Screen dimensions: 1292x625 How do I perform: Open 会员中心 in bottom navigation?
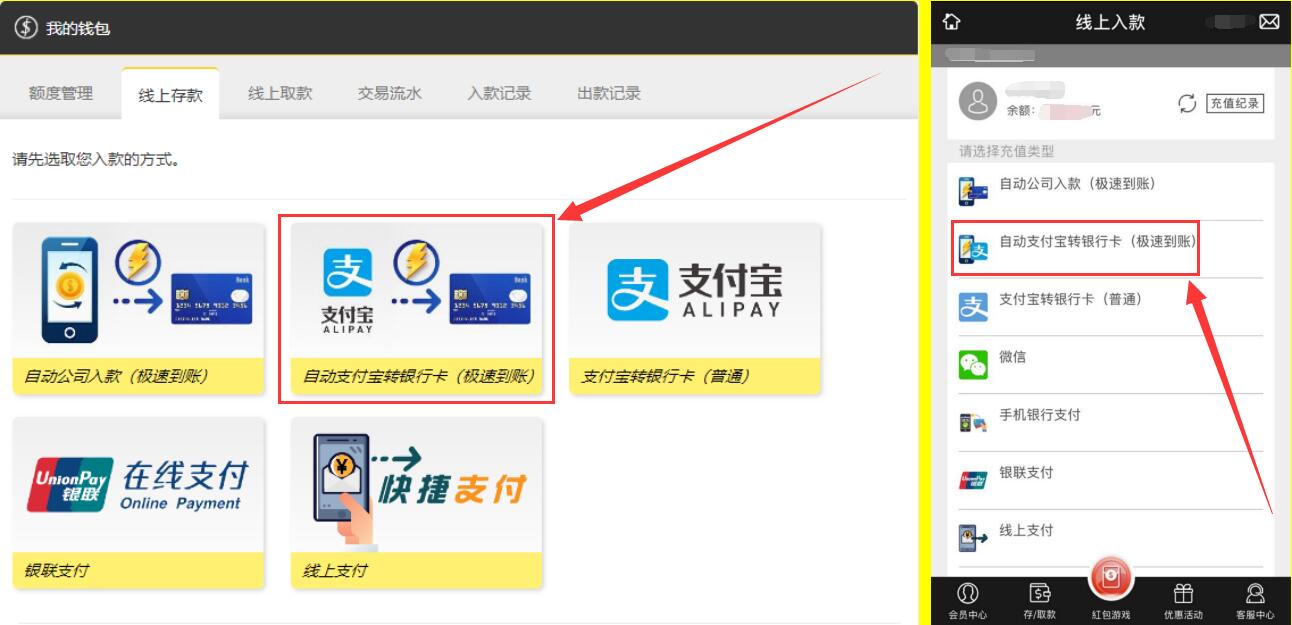967,601
